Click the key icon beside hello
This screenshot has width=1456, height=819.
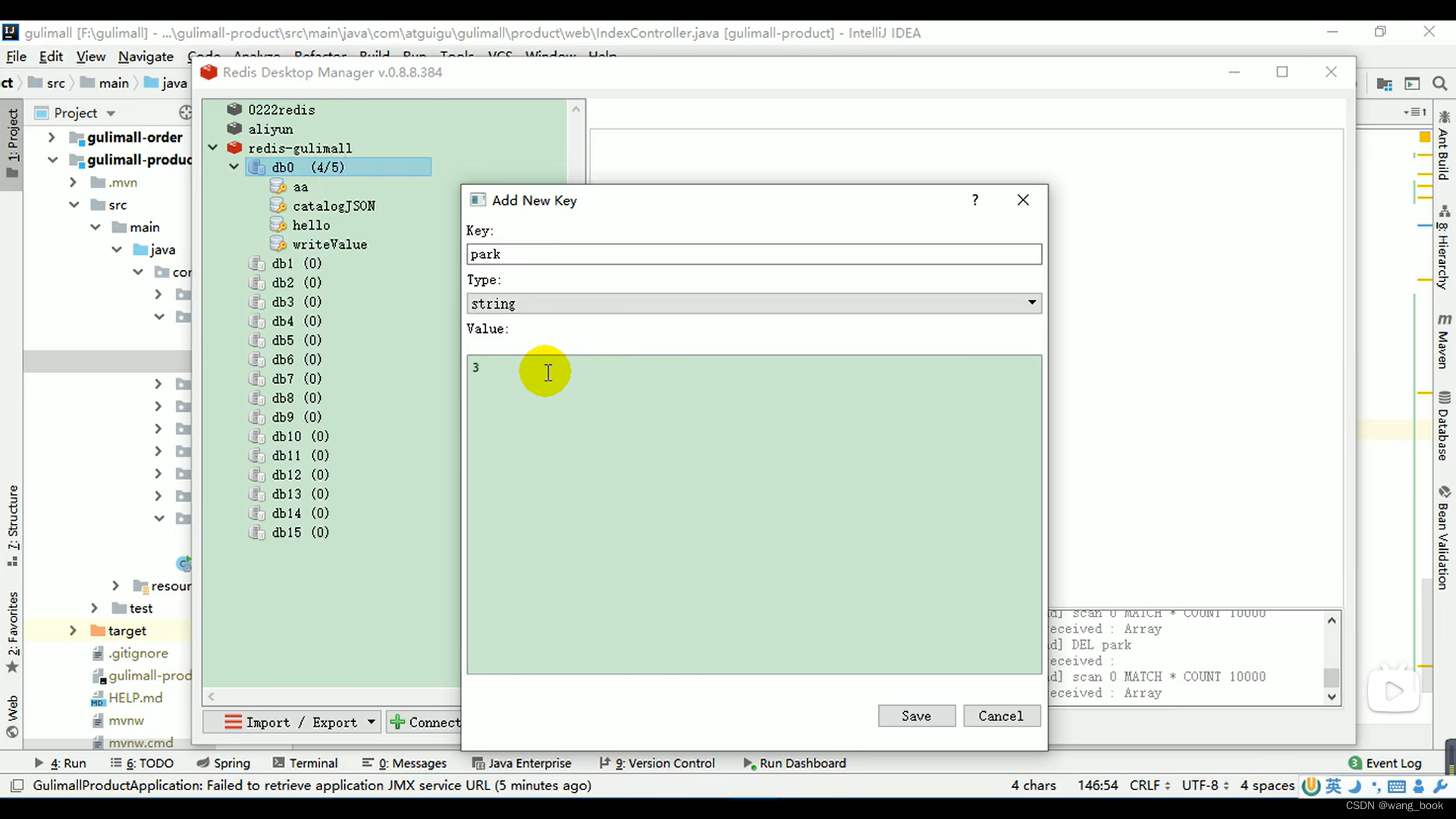point(278,224)
